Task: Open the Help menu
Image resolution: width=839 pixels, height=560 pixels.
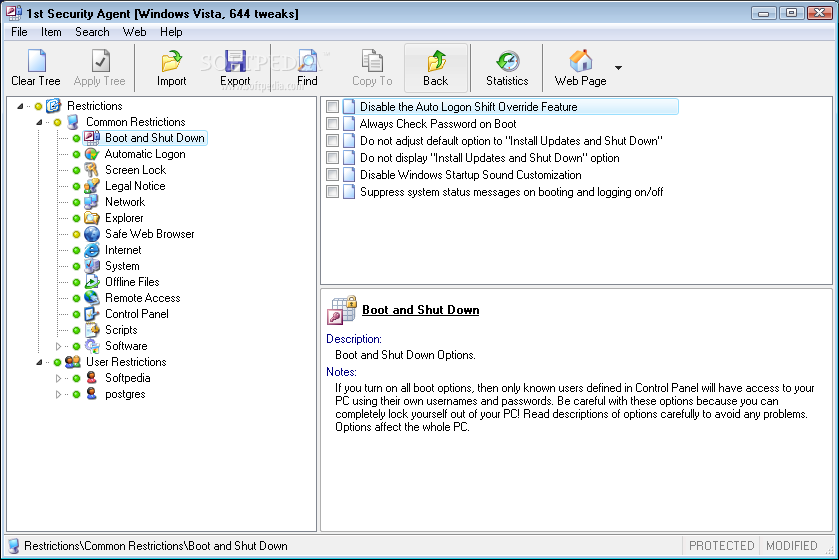Action: pos(171,32)
